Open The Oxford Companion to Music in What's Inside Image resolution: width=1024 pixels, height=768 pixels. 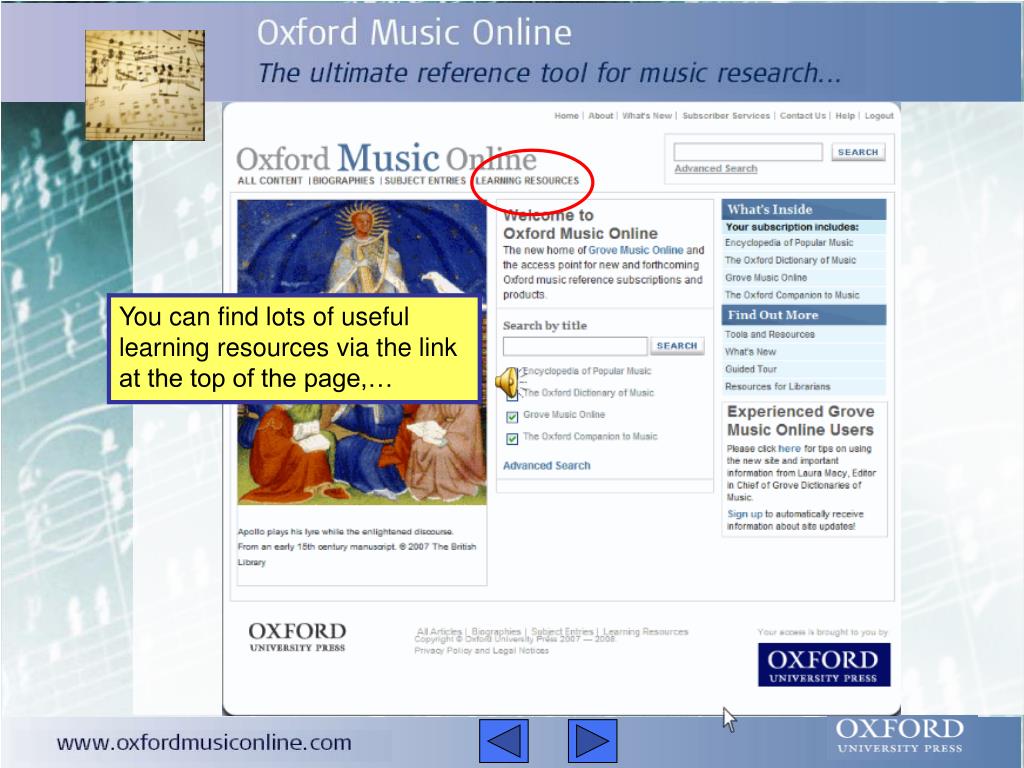coord(792,295)
